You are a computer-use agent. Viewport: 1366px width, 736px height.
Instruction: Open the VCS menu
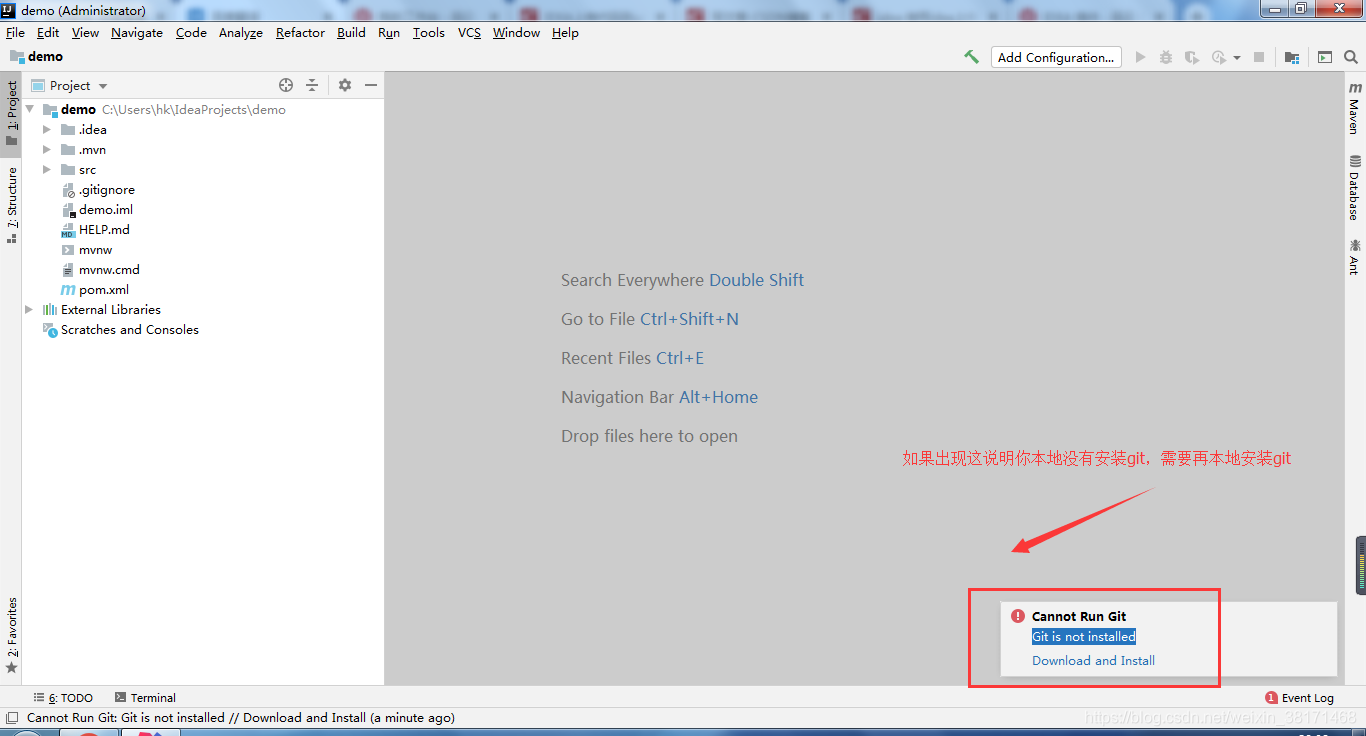pos(469,32)
